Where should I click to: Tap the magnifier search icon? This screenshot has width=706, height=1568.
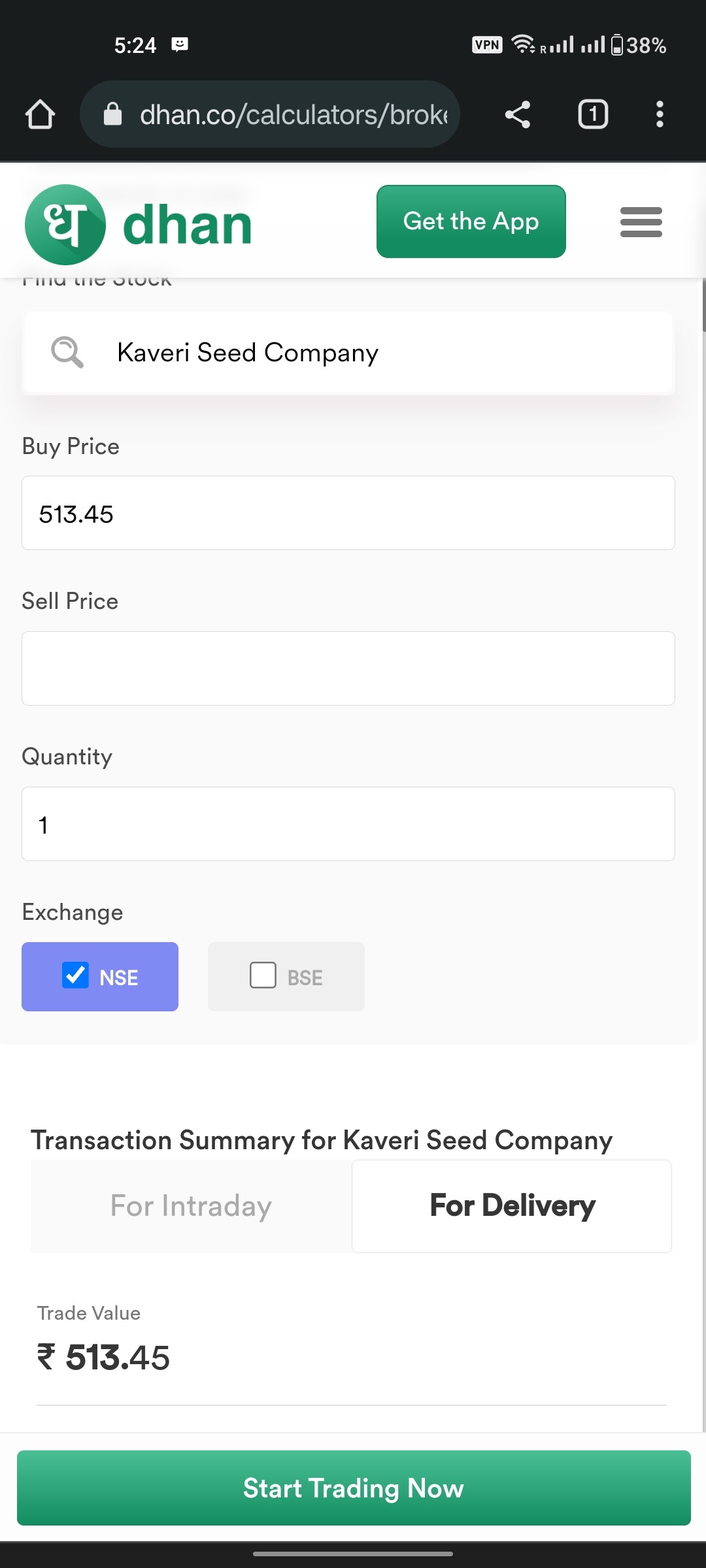(67, 352)
